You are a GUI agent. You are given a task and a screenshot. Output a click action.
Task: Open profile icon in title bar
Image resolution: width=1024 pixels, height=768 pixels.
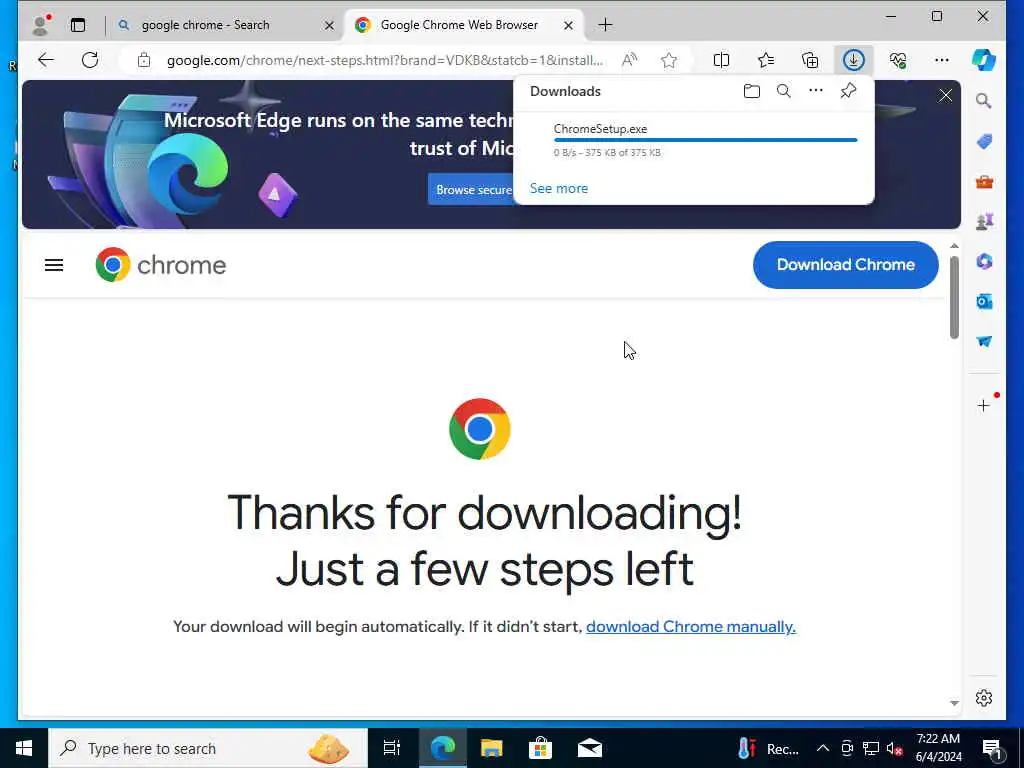coord(40,25)
